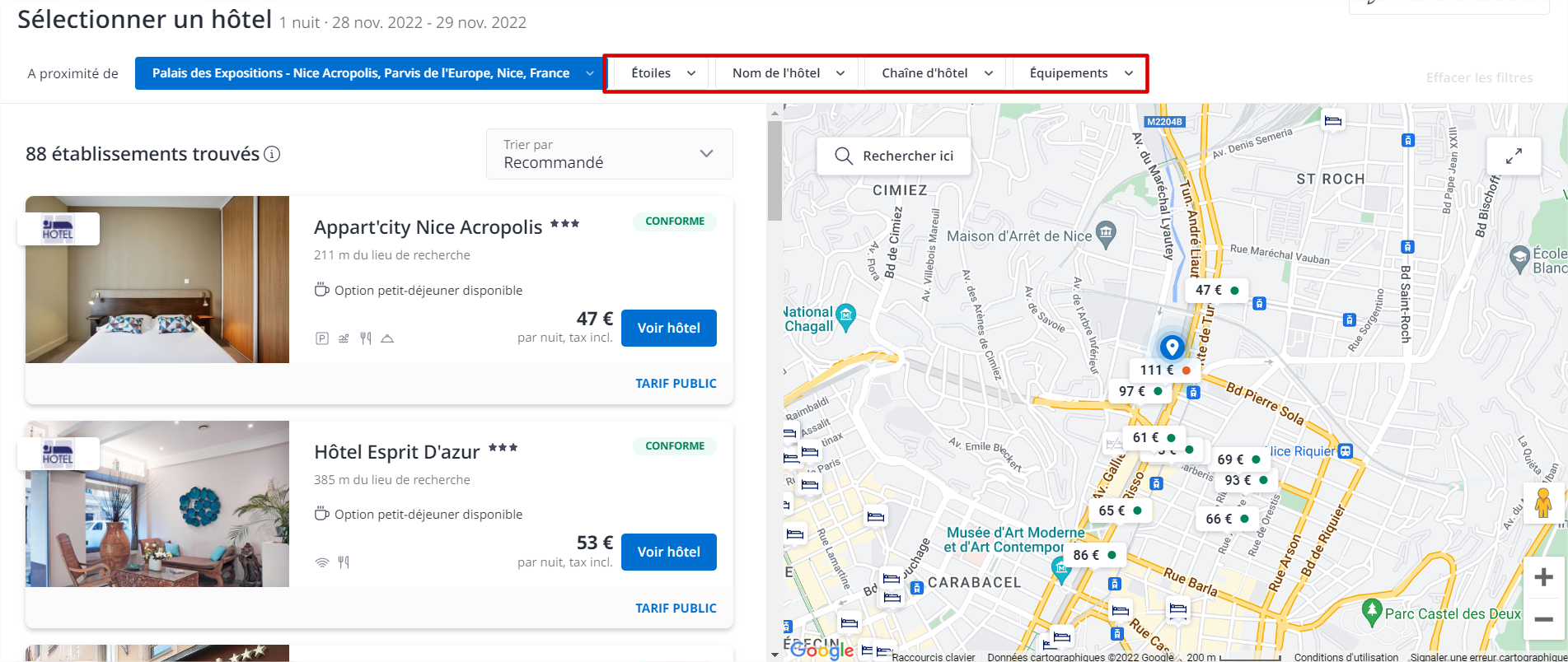Select the 97 € map price marker

tap(1140, 392)
